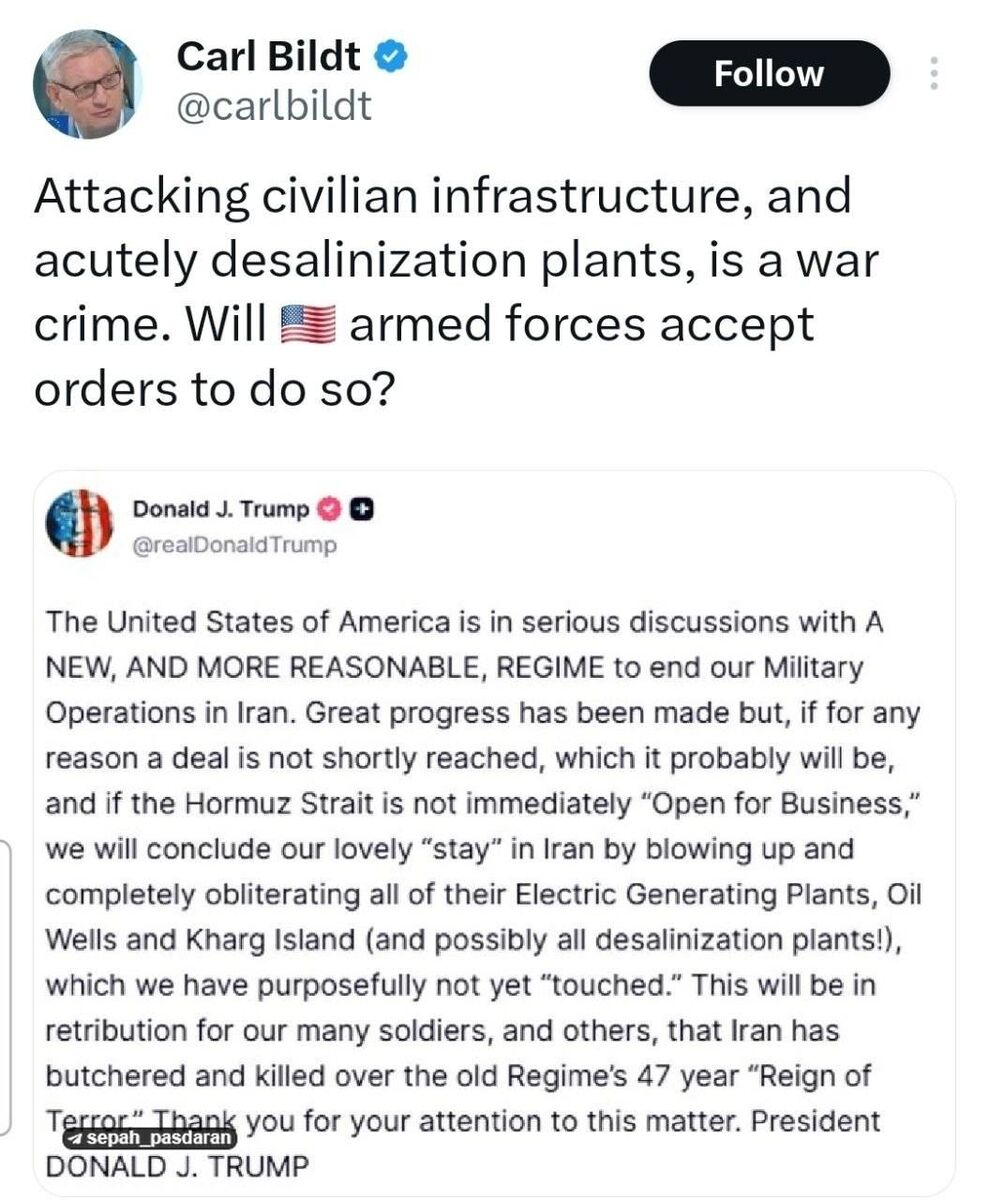
Task: Click the blue verified badge beside Carl Bildt
Action: 390,58
